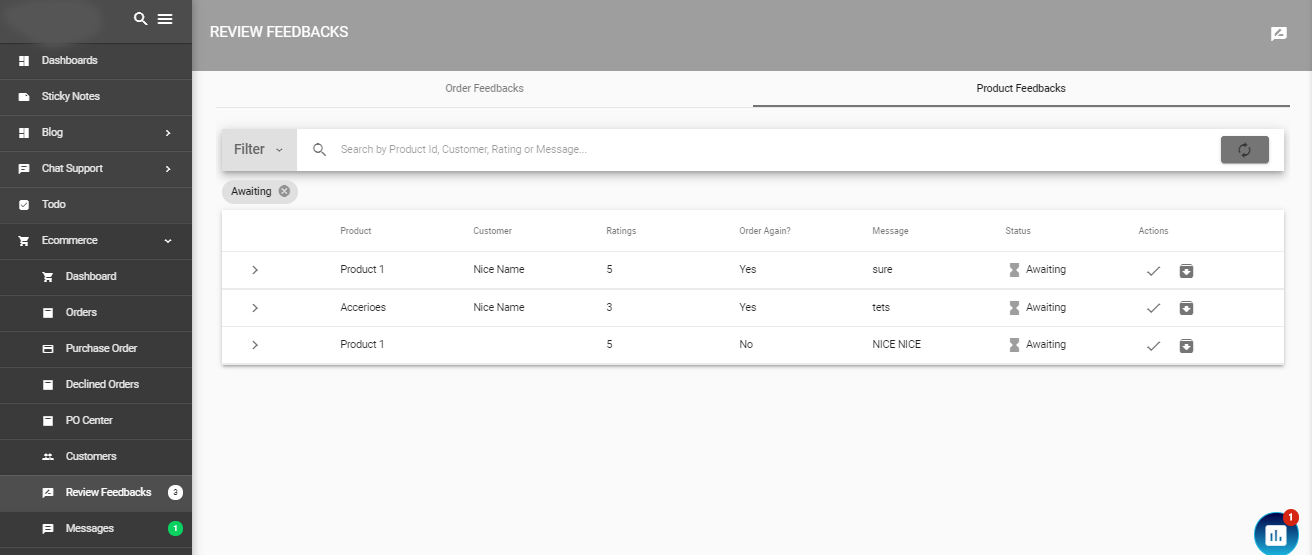Viewport: 1312px width, 555px height.
Task: Approve the Accerioes feedback with checkmark
Action: pos(1153,308)
